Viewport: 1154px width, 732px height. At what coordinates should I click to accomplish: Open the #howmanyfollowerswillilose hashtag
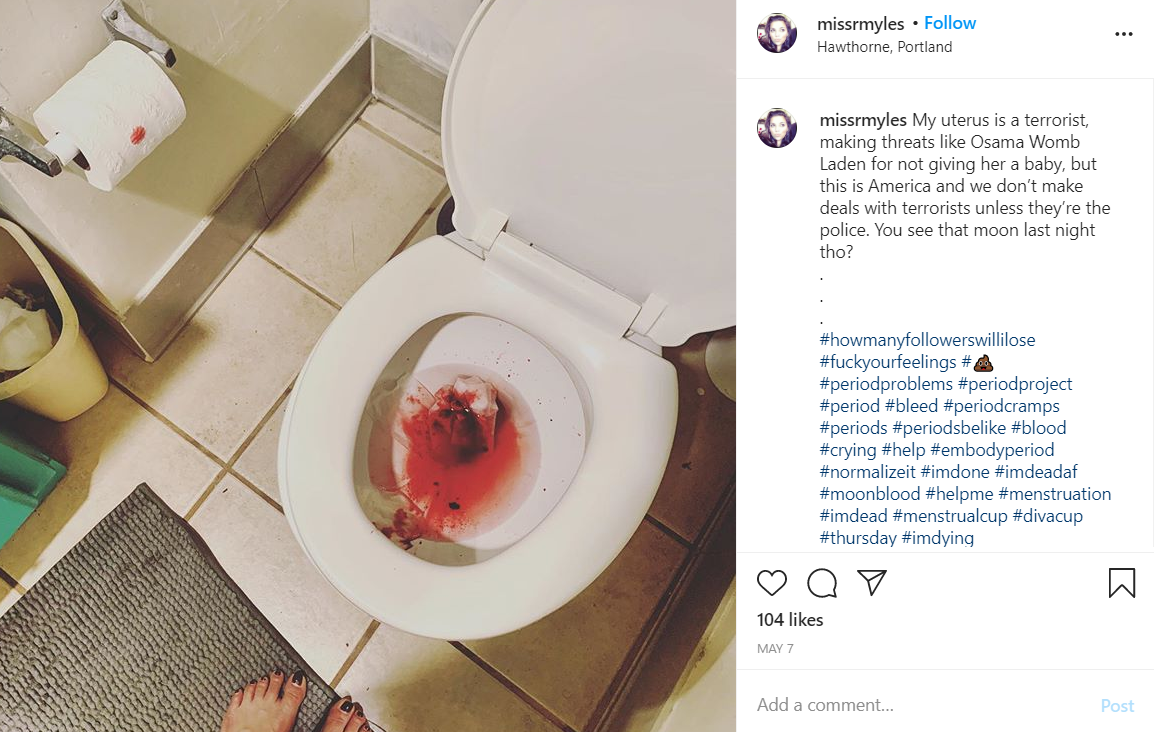tap(927, 340)
